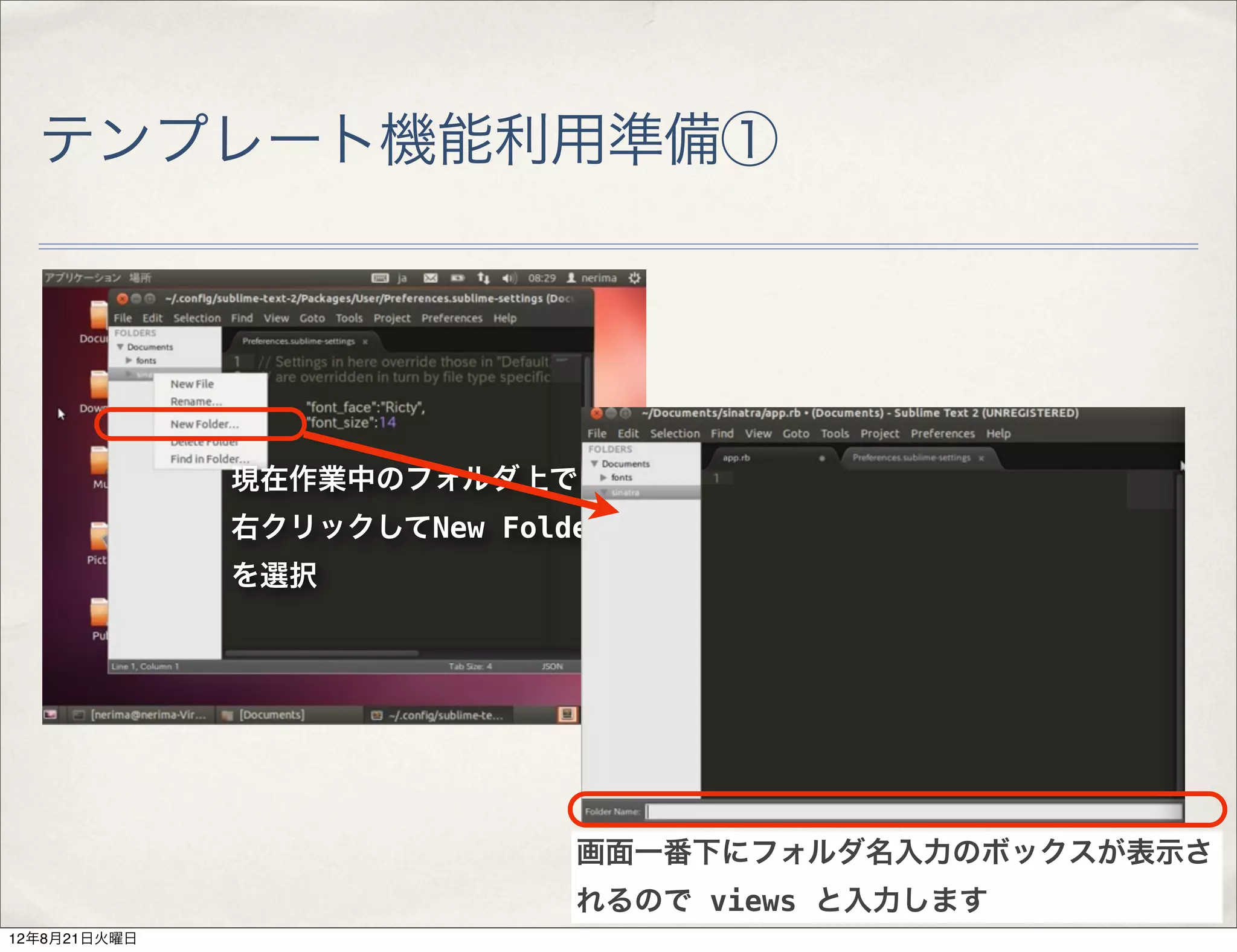This screenshot has height=952, width=1237.
Task: Open Edit menu in the rear Sublime window
Action: pyautogui.click(x=153, y=318)
